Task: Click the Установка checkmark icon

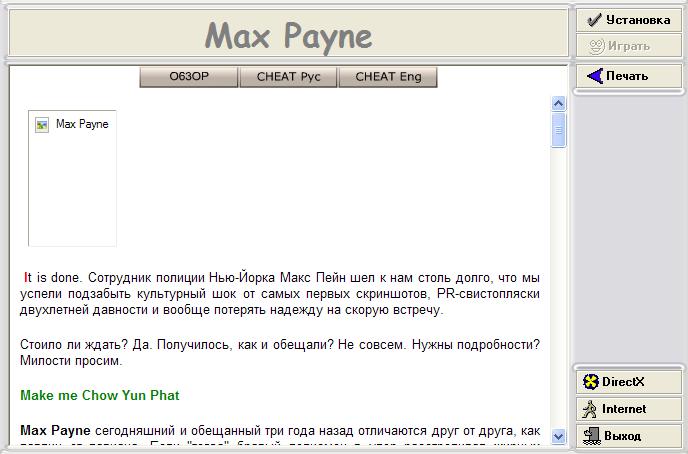Action: (x=594, y=20)
